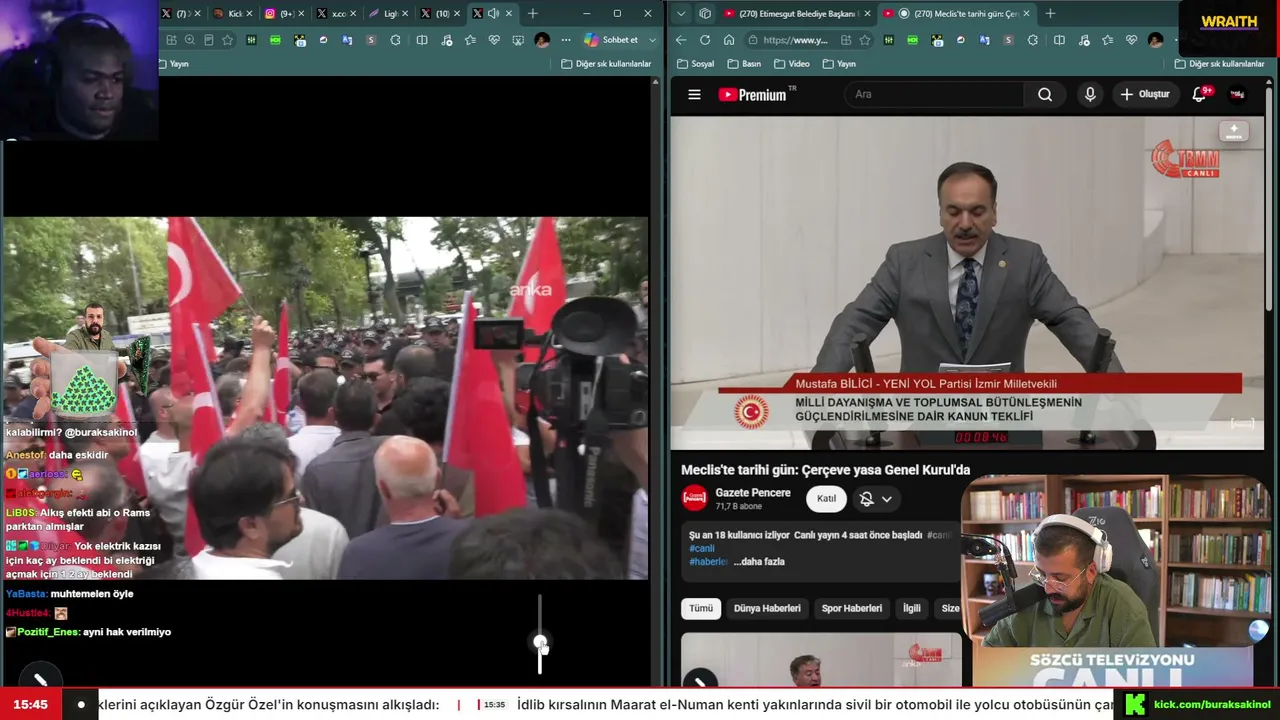
Task: Start voice search with the microphone icon
Action: click(1090, 94)
